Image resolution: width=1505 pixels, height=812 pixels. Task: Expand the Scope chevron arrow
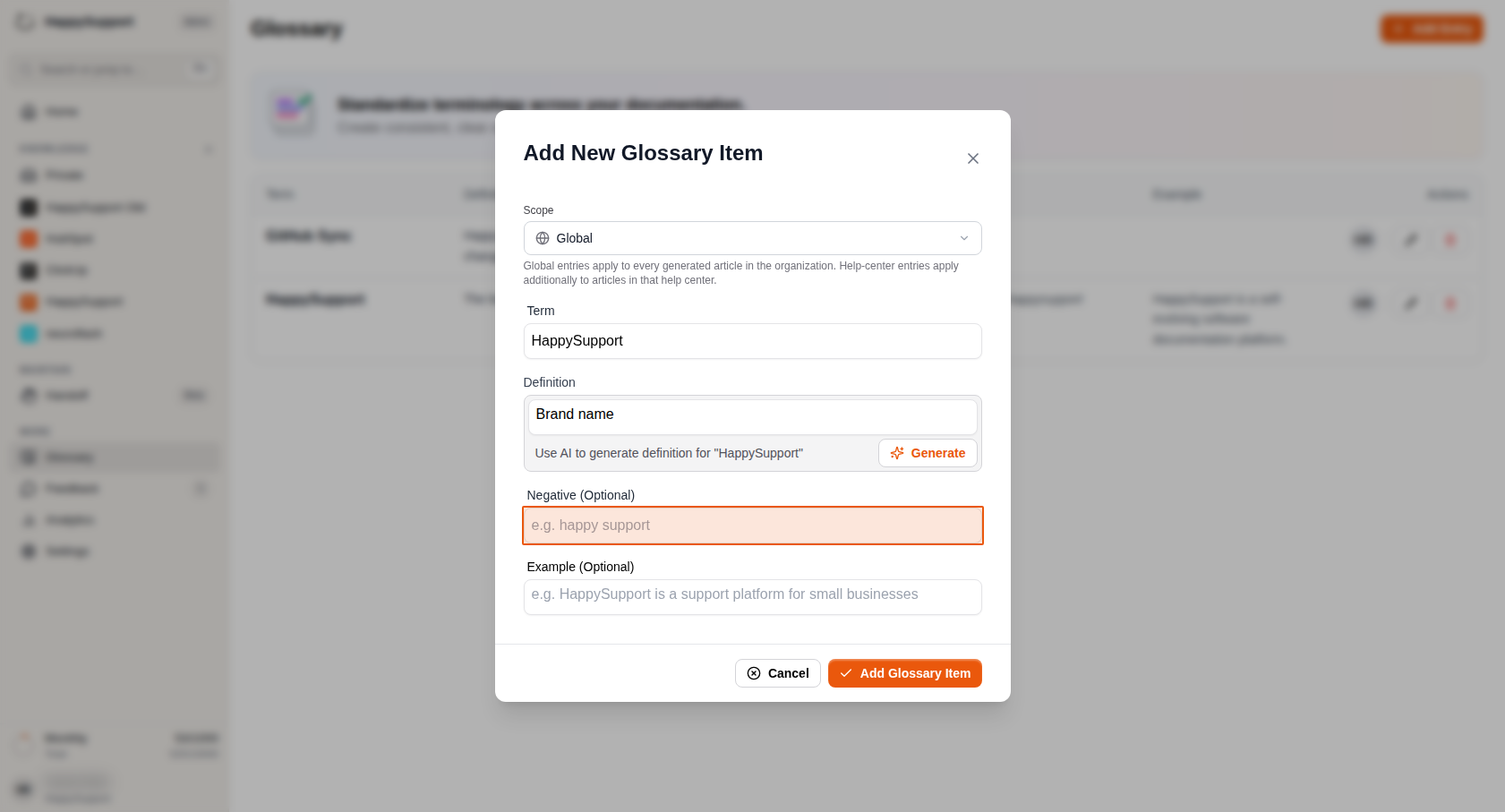(x=964, y=238)
